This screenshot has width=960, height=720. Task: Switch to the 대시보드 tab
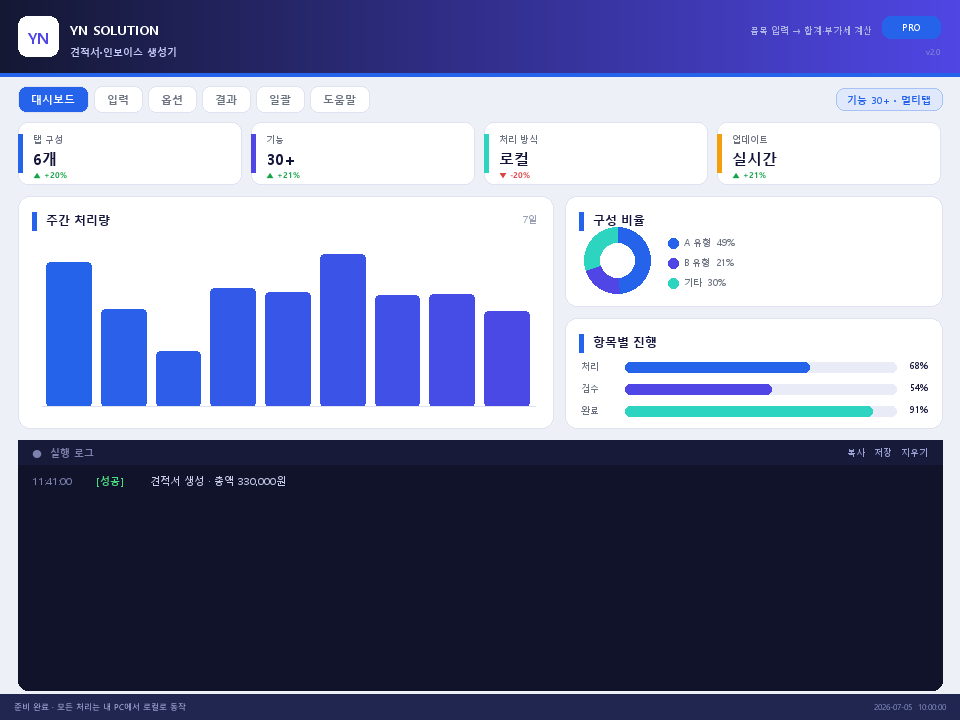[x=53, y=99]
